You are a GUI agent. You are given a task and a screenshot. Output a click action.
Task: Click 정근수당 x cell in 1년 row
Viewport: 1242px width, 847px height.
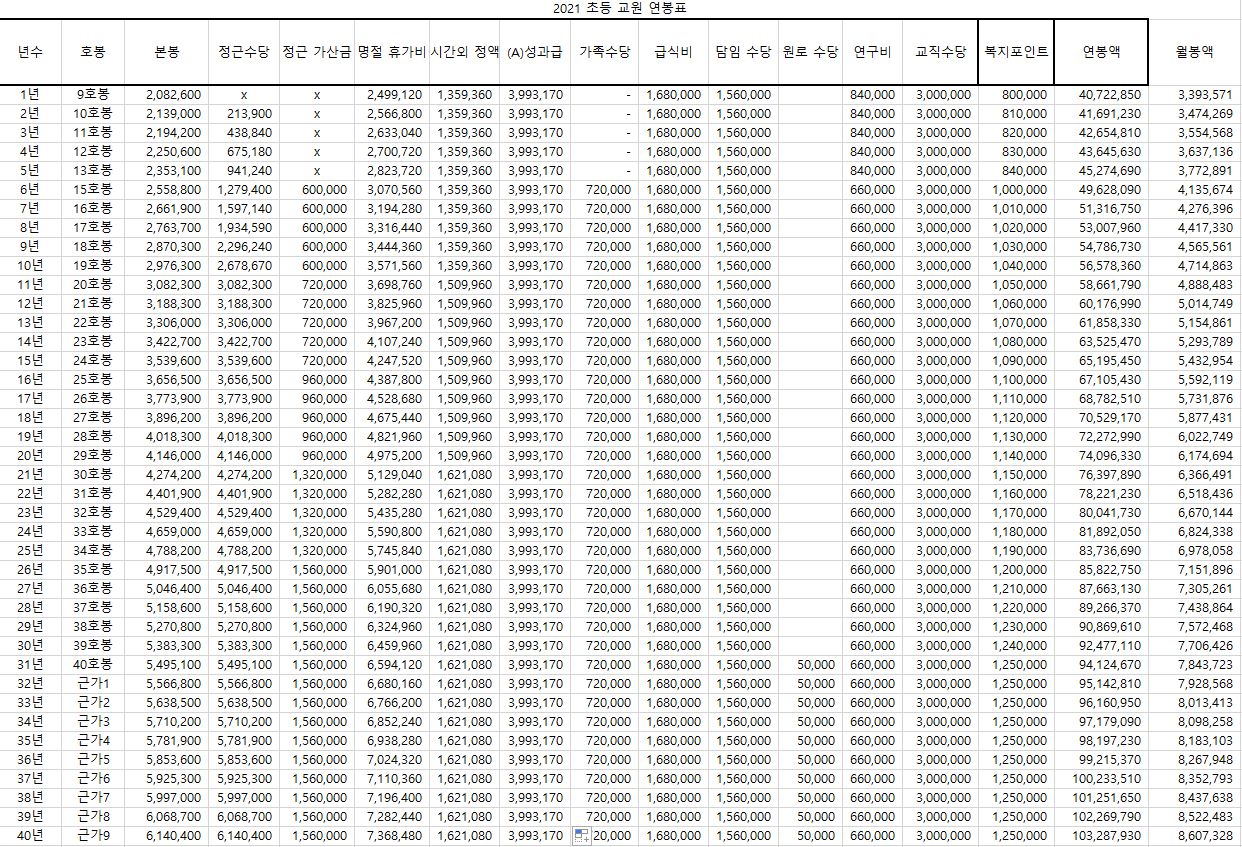click(x=244, y=94)
